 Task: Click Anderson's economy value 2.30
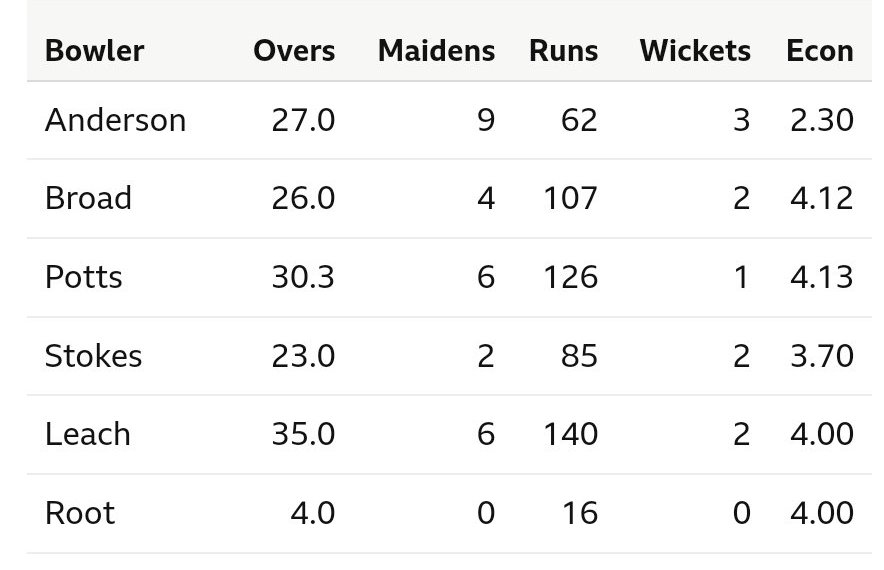821,120
